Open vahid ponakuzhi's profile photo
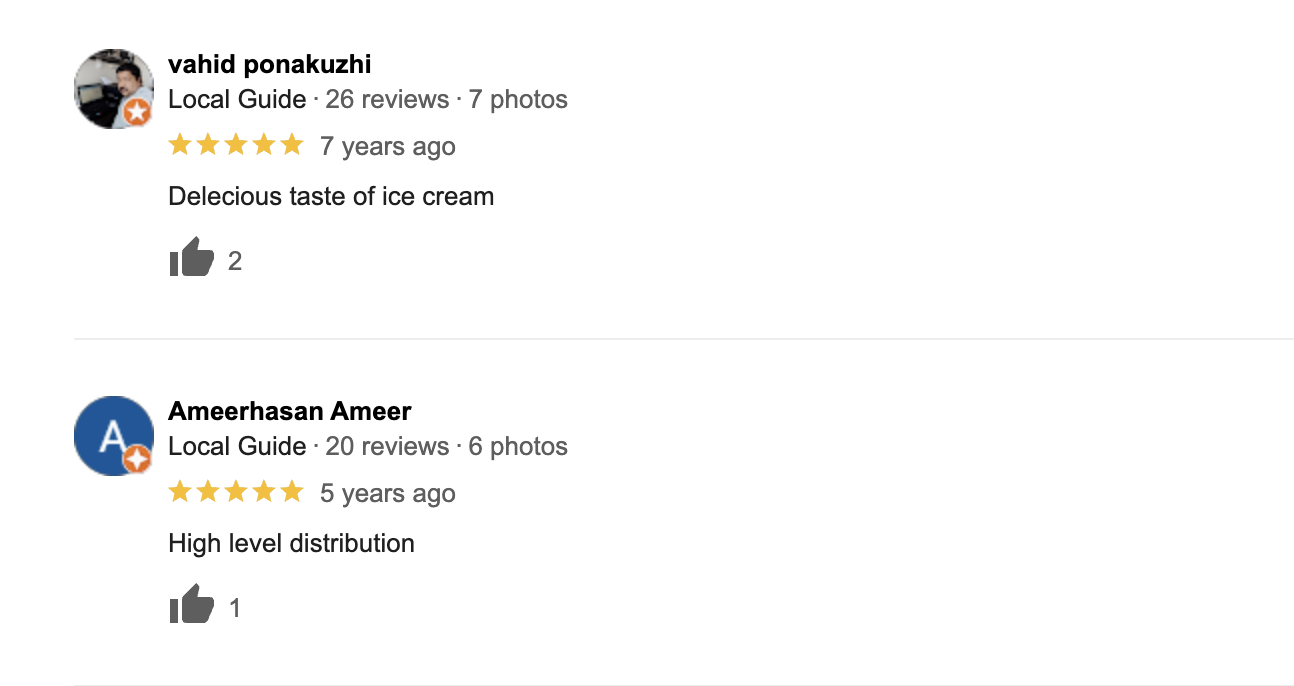 [x=110, y=87]
